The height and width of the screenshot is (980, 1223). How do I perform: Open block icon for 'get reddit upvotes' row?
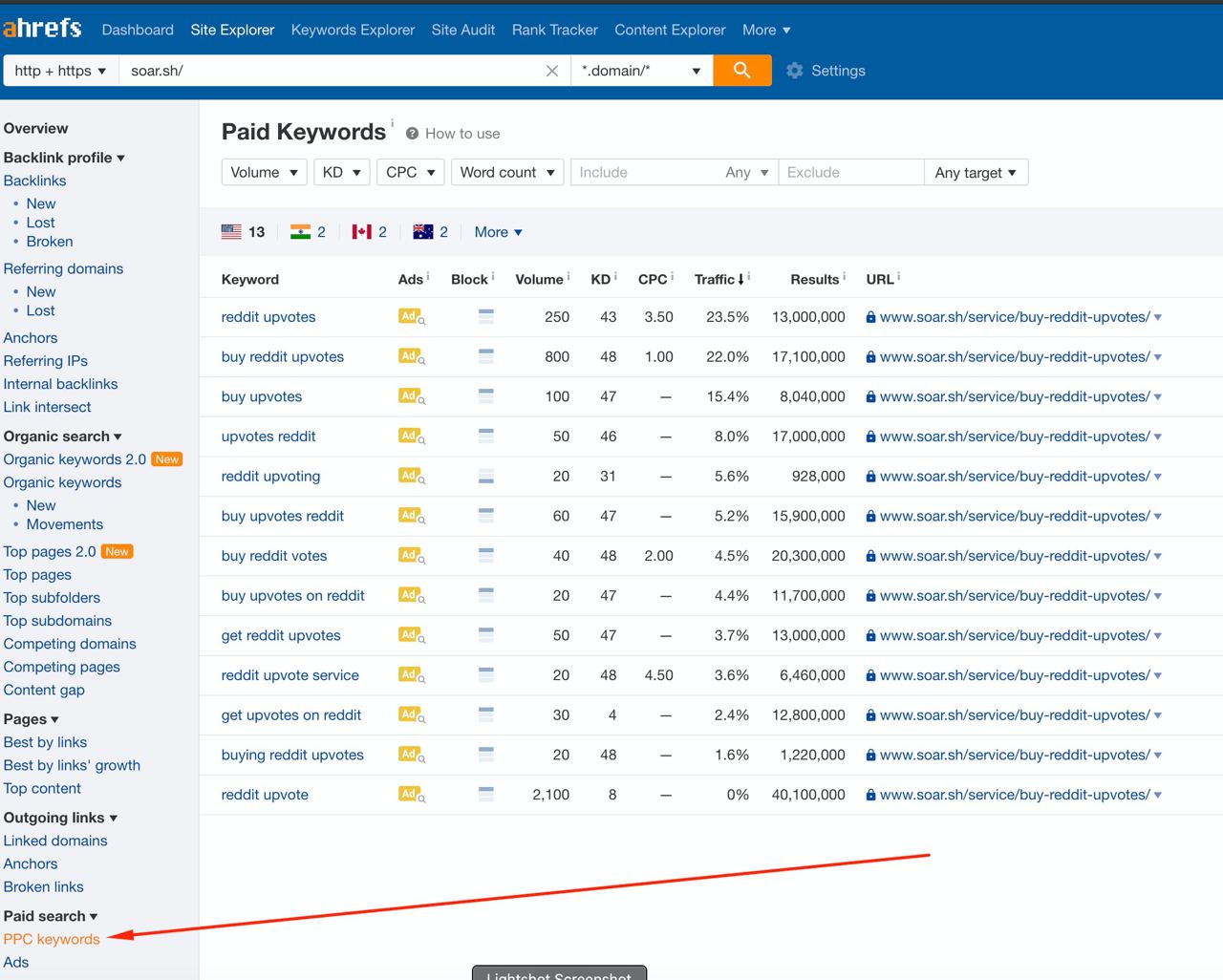485,634
